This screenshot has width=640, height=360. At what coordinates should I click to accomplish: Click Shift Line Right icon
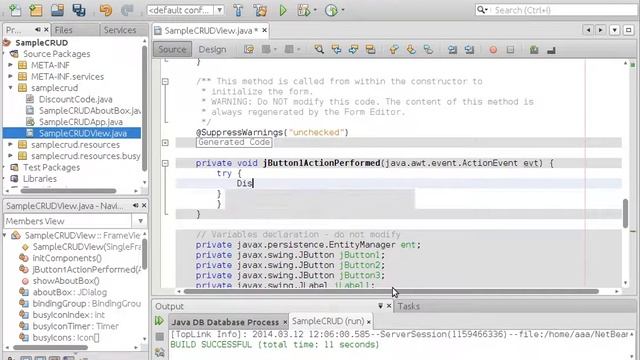click(469, 49)
